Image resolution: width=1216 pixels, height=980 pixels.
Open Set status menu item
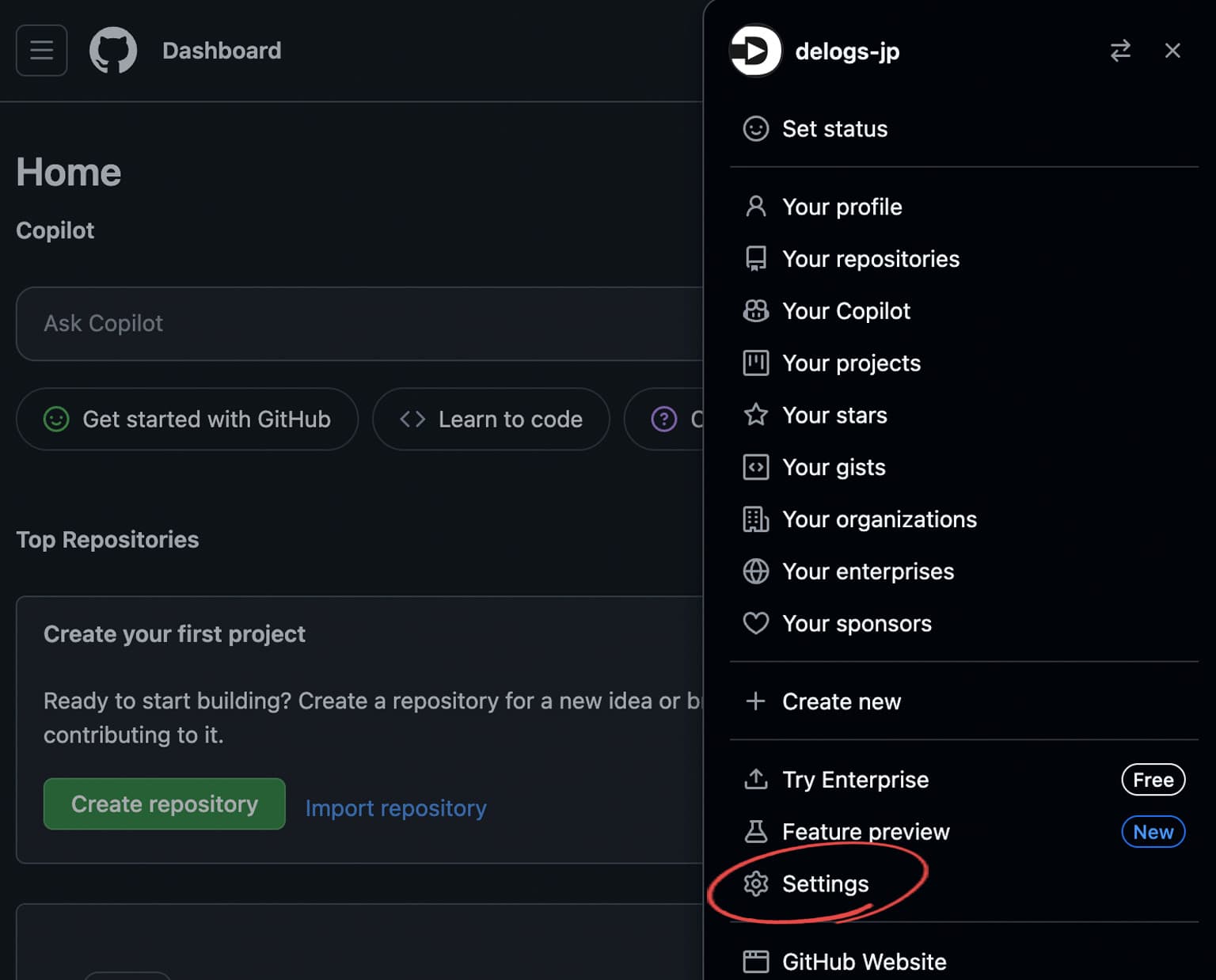pyautogui.click(x=963, y=128)
